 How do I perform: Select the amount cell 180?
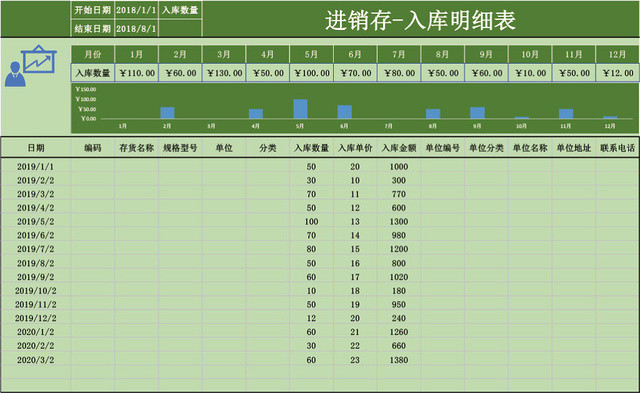pos(399,291)
